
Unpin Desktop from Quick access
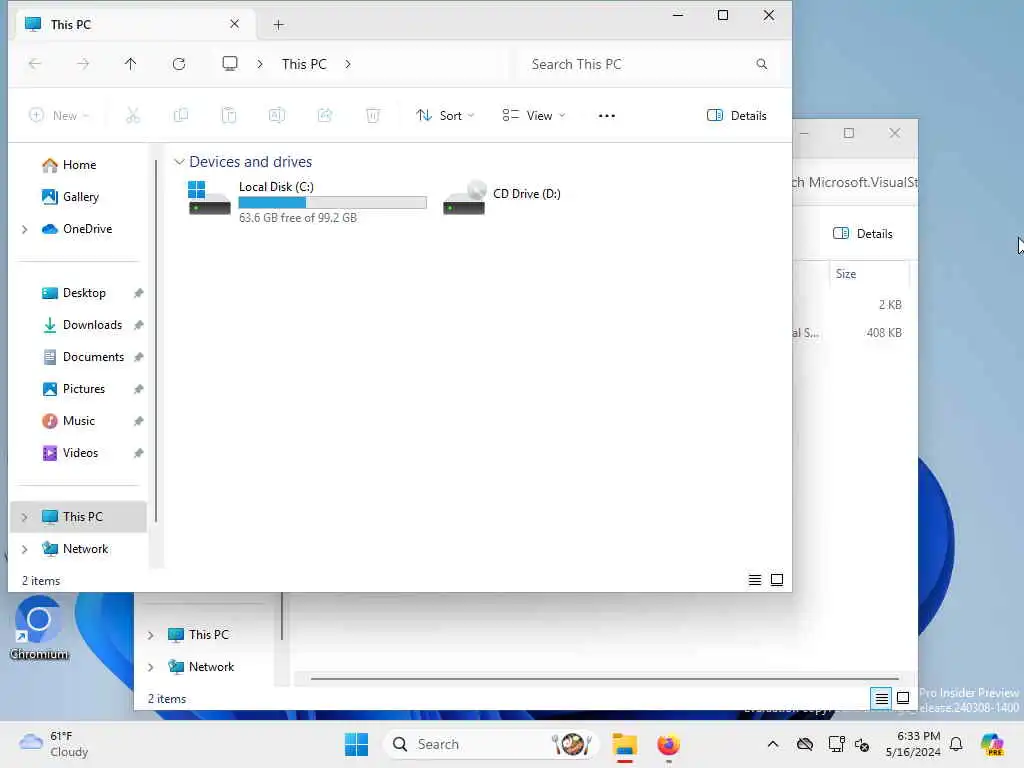(138, 293)
